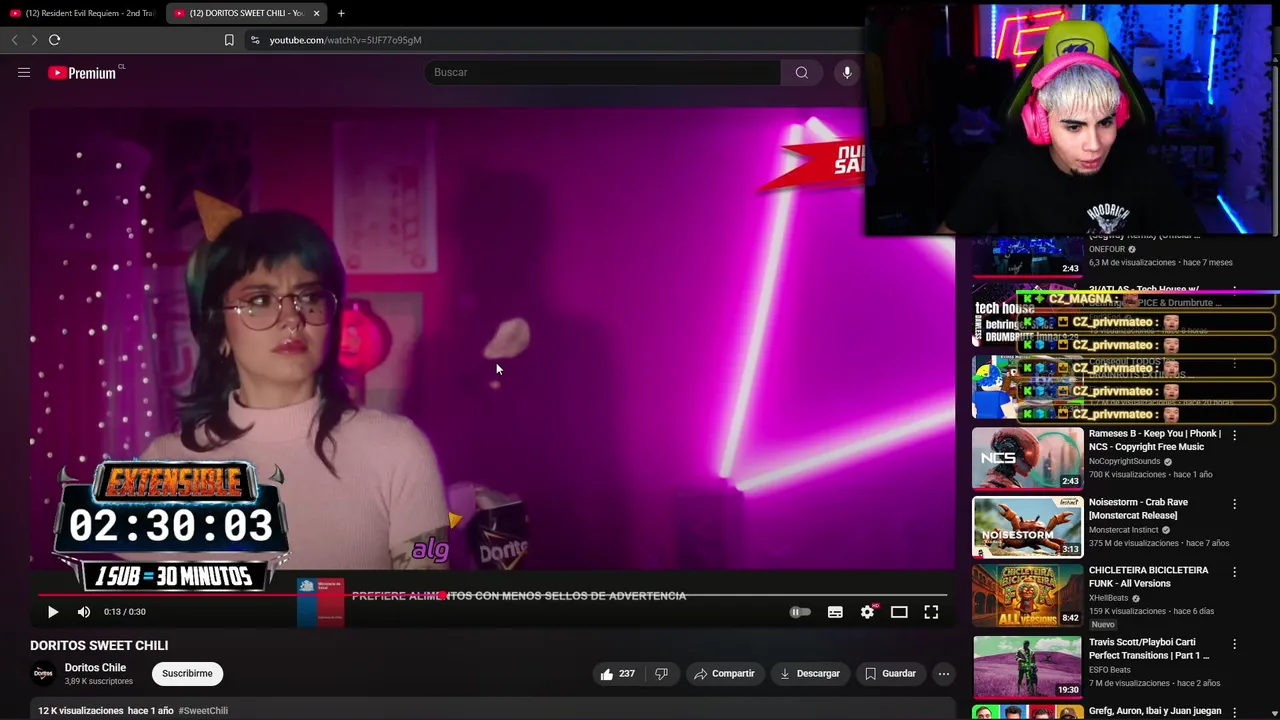Toggle autoplay switch in player

click(x=800, y=612)
